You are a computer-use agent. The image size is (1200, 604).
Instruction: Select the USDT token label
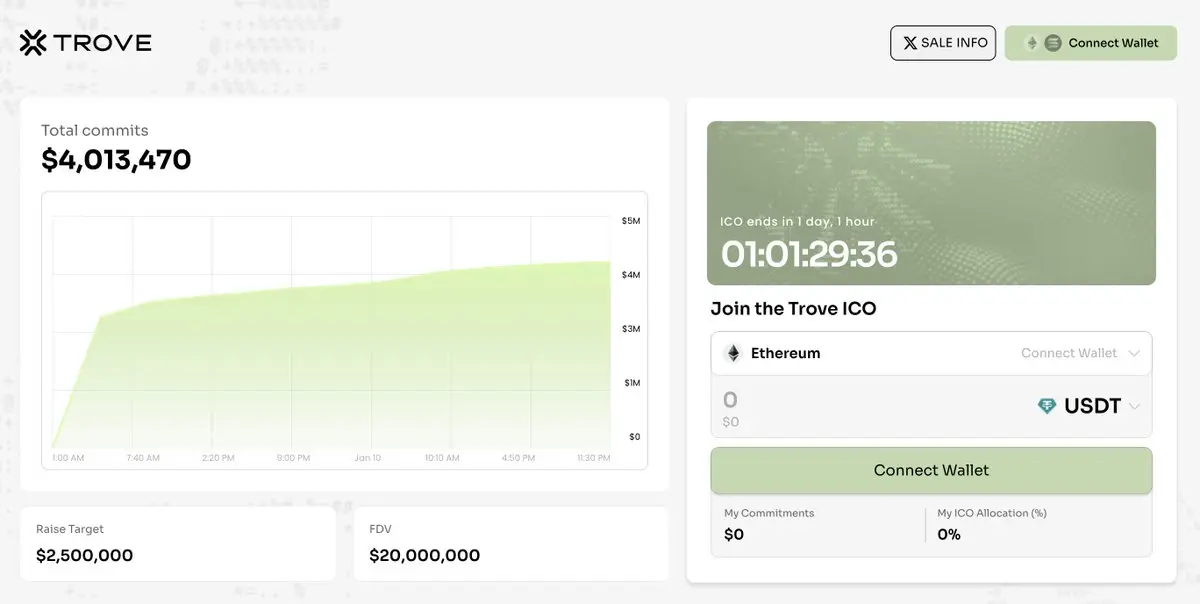click(1092, 406)
